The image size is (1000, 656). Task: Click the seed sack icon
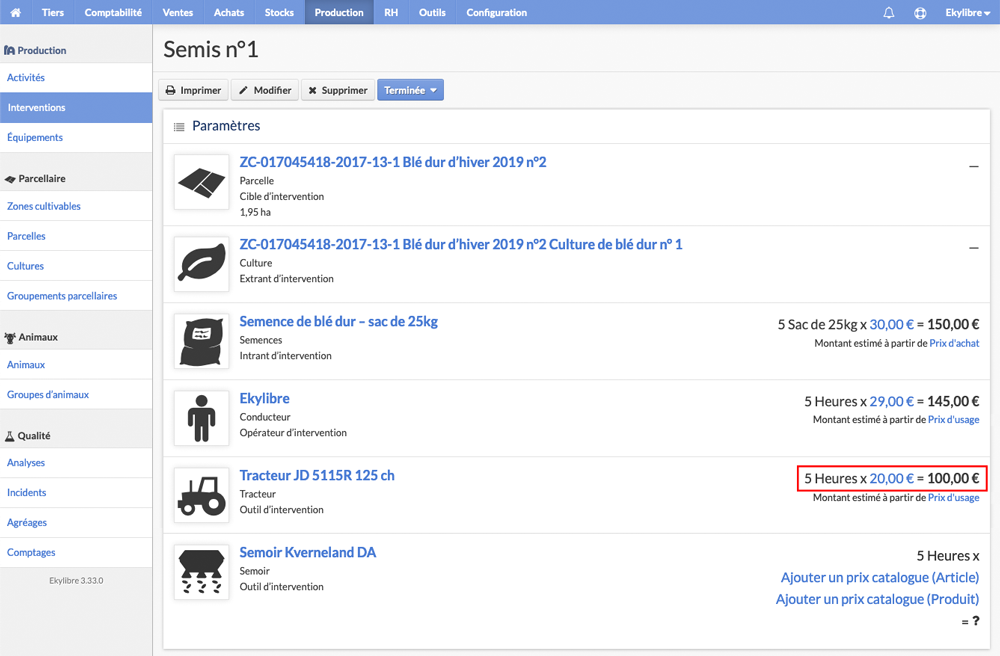click(202, 341)
